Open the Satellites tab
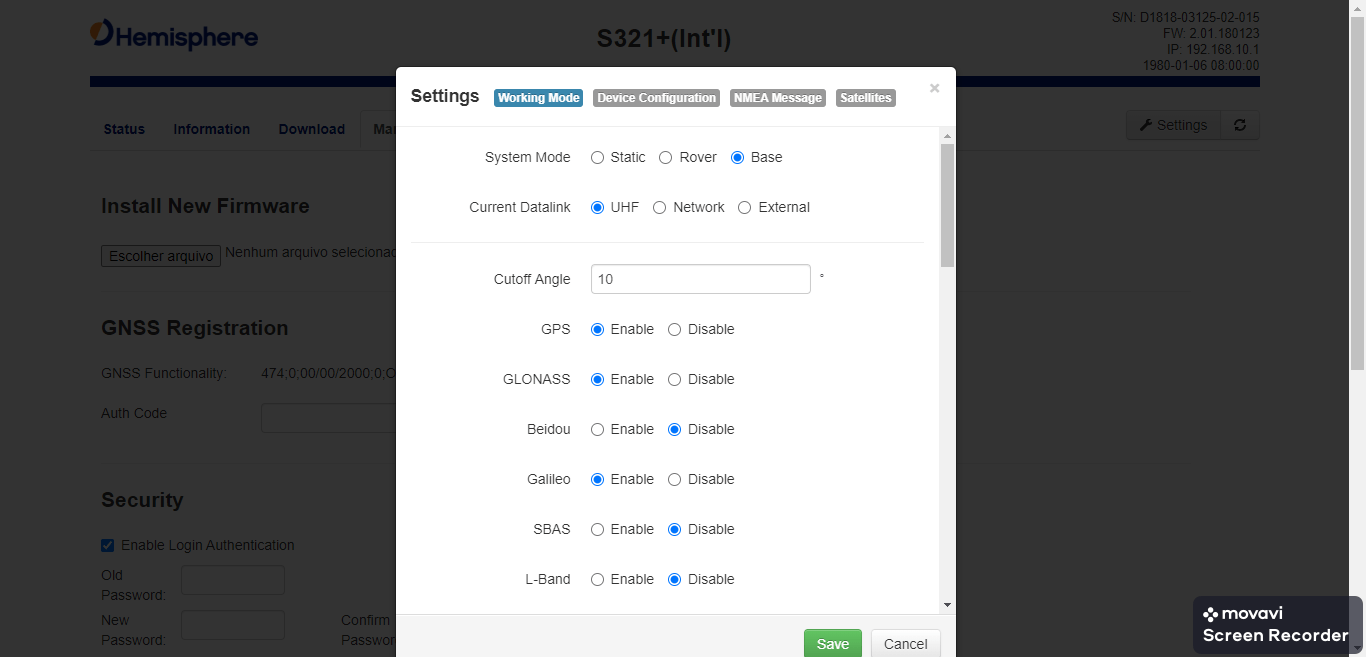The image size is (1366, 657). [866, 98]
